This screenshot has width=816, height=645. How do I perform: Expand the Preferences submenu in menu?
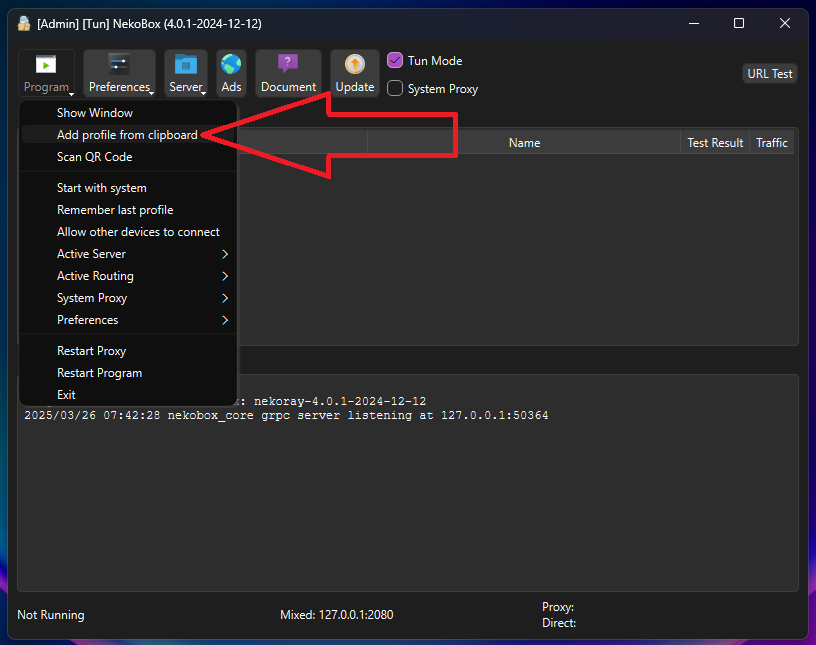128,320
